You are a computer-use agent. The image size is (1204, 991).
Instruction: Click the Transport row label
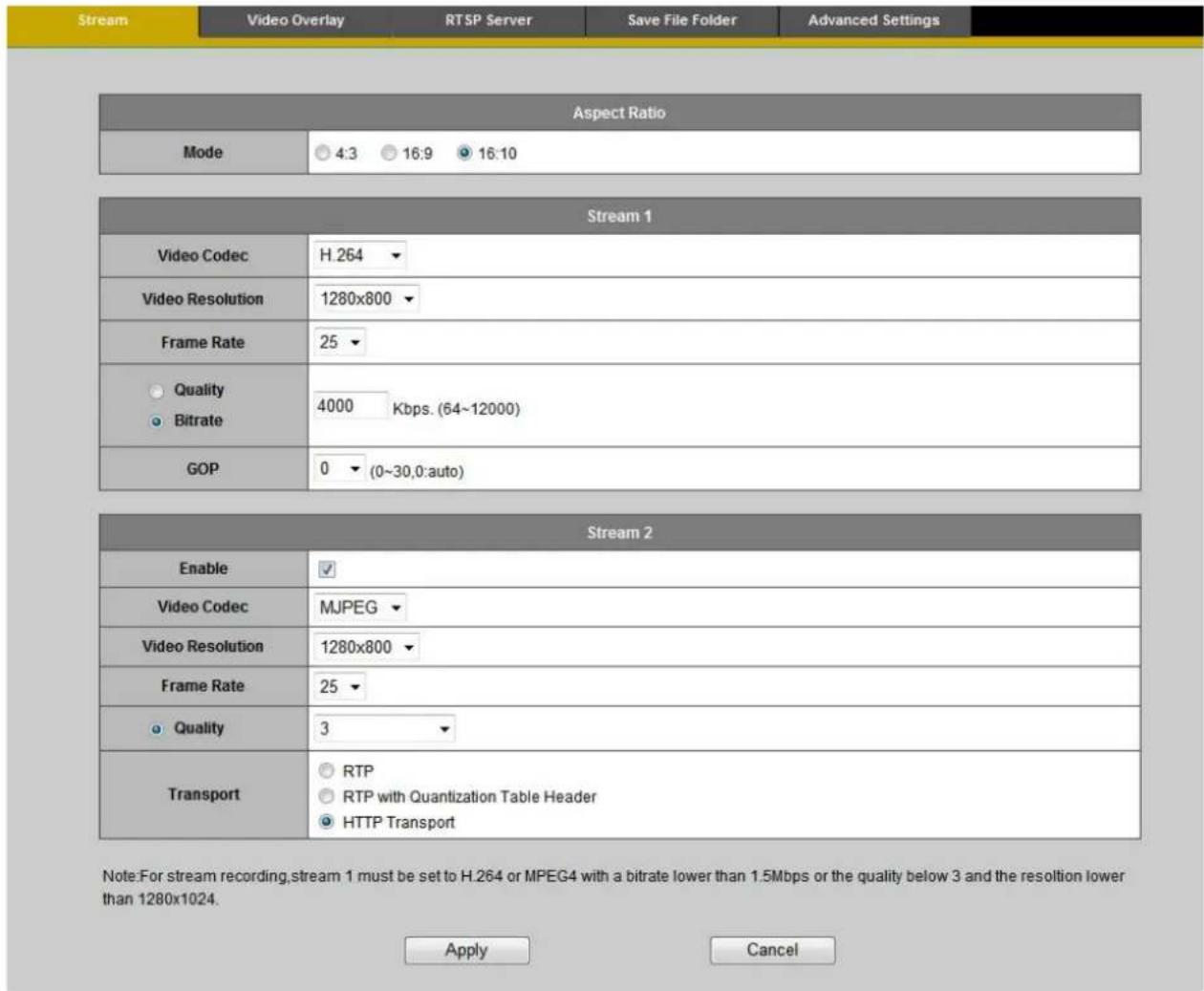tap(204, 794)
